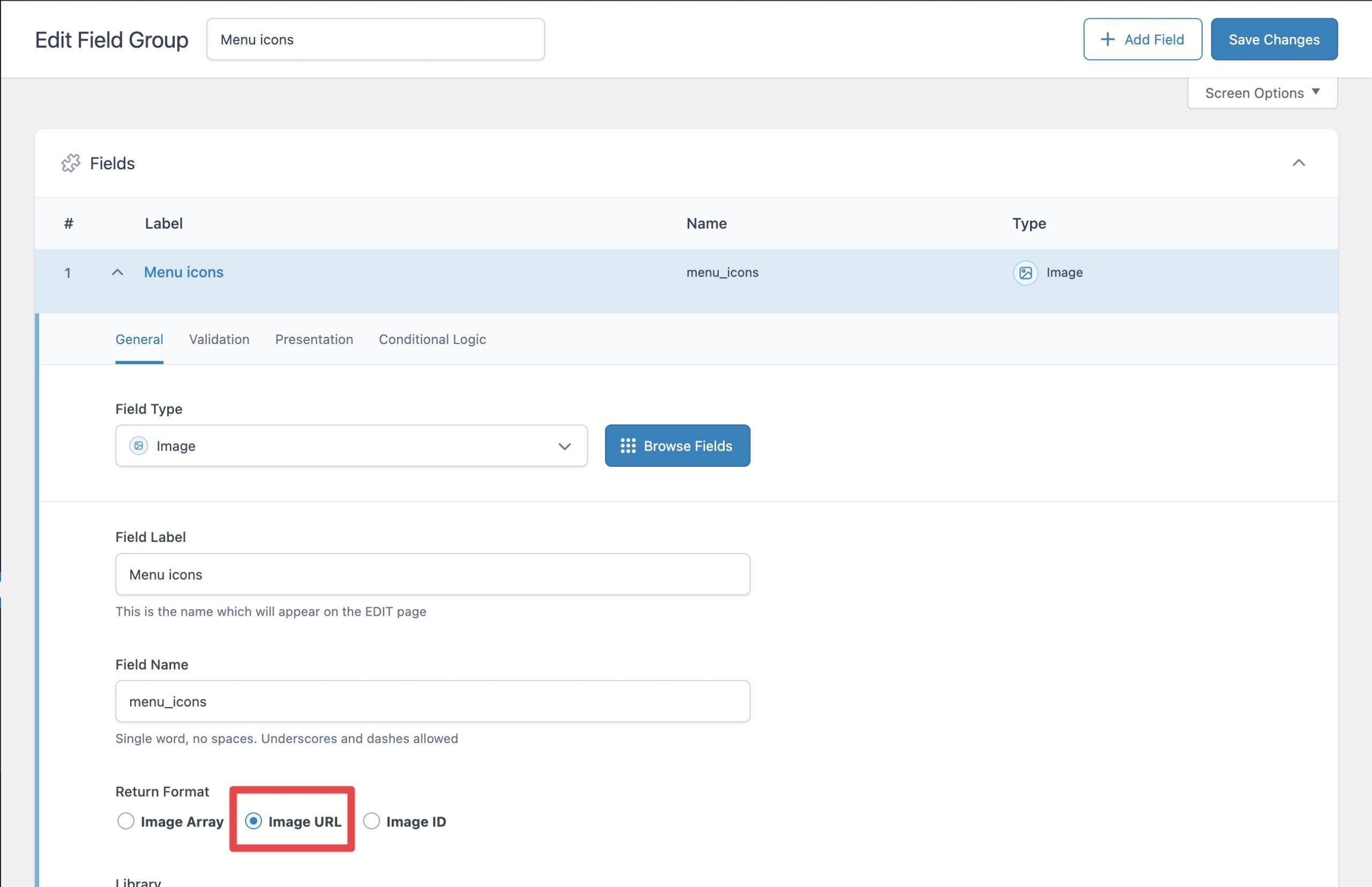This screenshot has height=887, width=1372.
Task: Click the image icon inside Field Type select
Action: coord(138,446)
